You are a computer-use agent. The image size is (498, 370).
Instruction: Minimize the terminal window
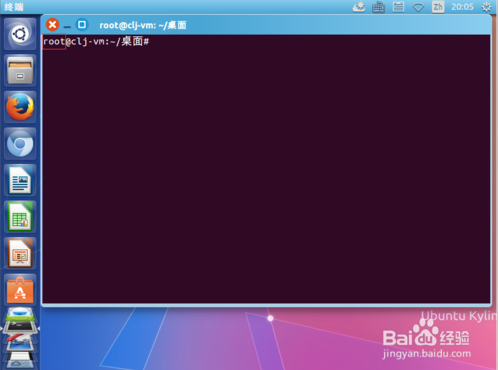coord(67,25)
